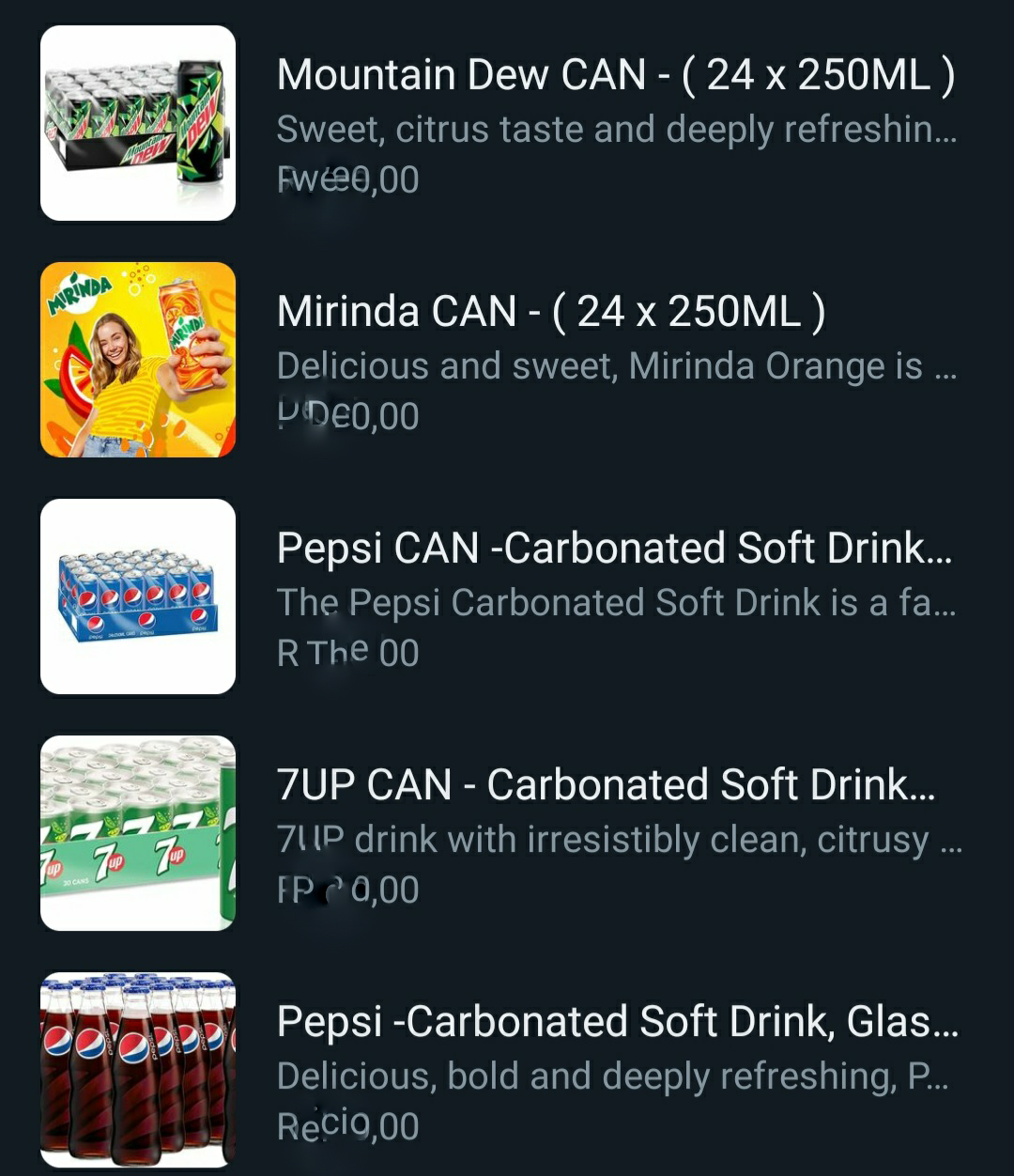This screenshot has width=1014, height=1176.
Task: Select Mirinda CAN - (24 x 250ML) title
Action: click(x=551, y=312)
